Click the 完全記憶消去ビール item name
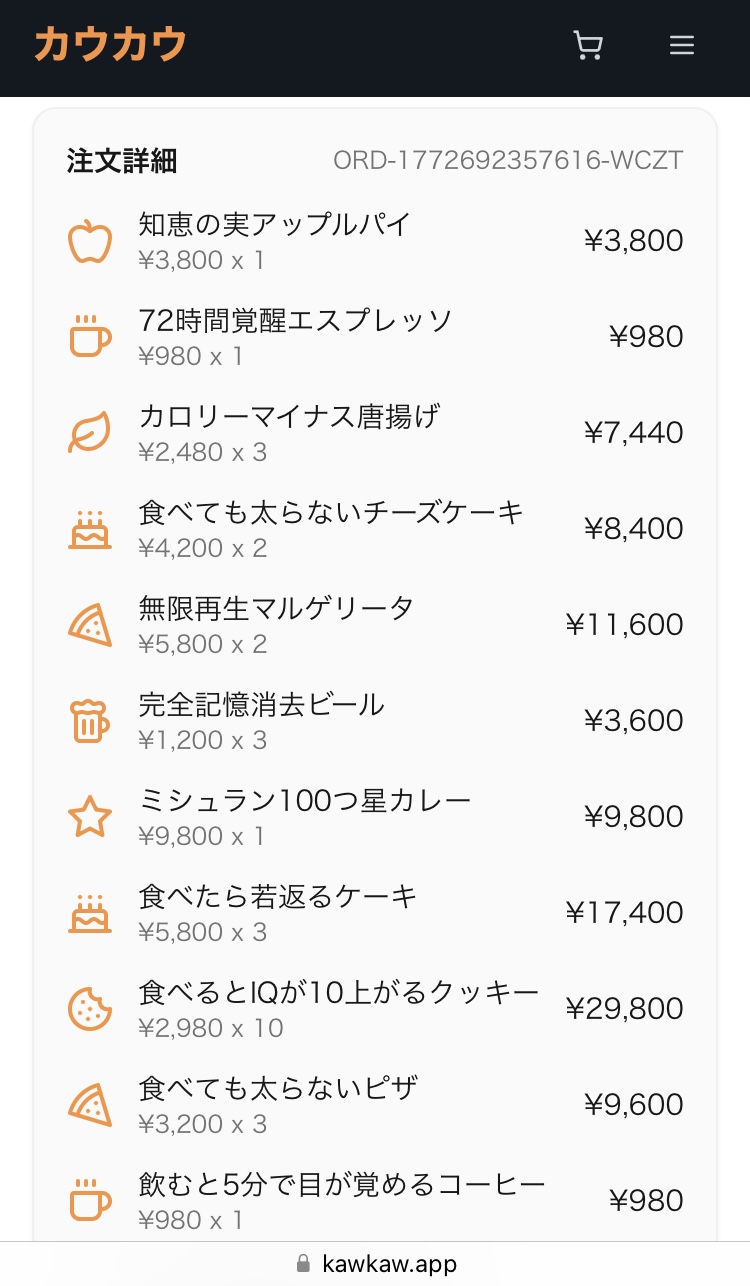Viewport: 750px width, 1286px height. coord(261,704)
